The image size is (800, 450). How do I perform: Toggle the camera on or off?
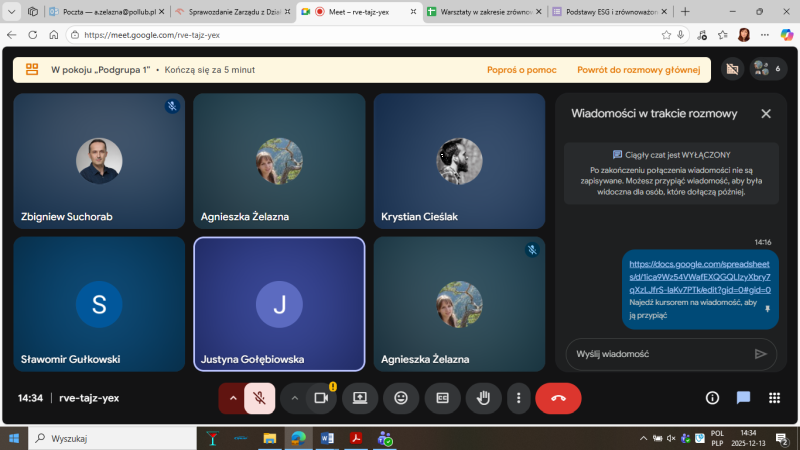pos(321,397)
